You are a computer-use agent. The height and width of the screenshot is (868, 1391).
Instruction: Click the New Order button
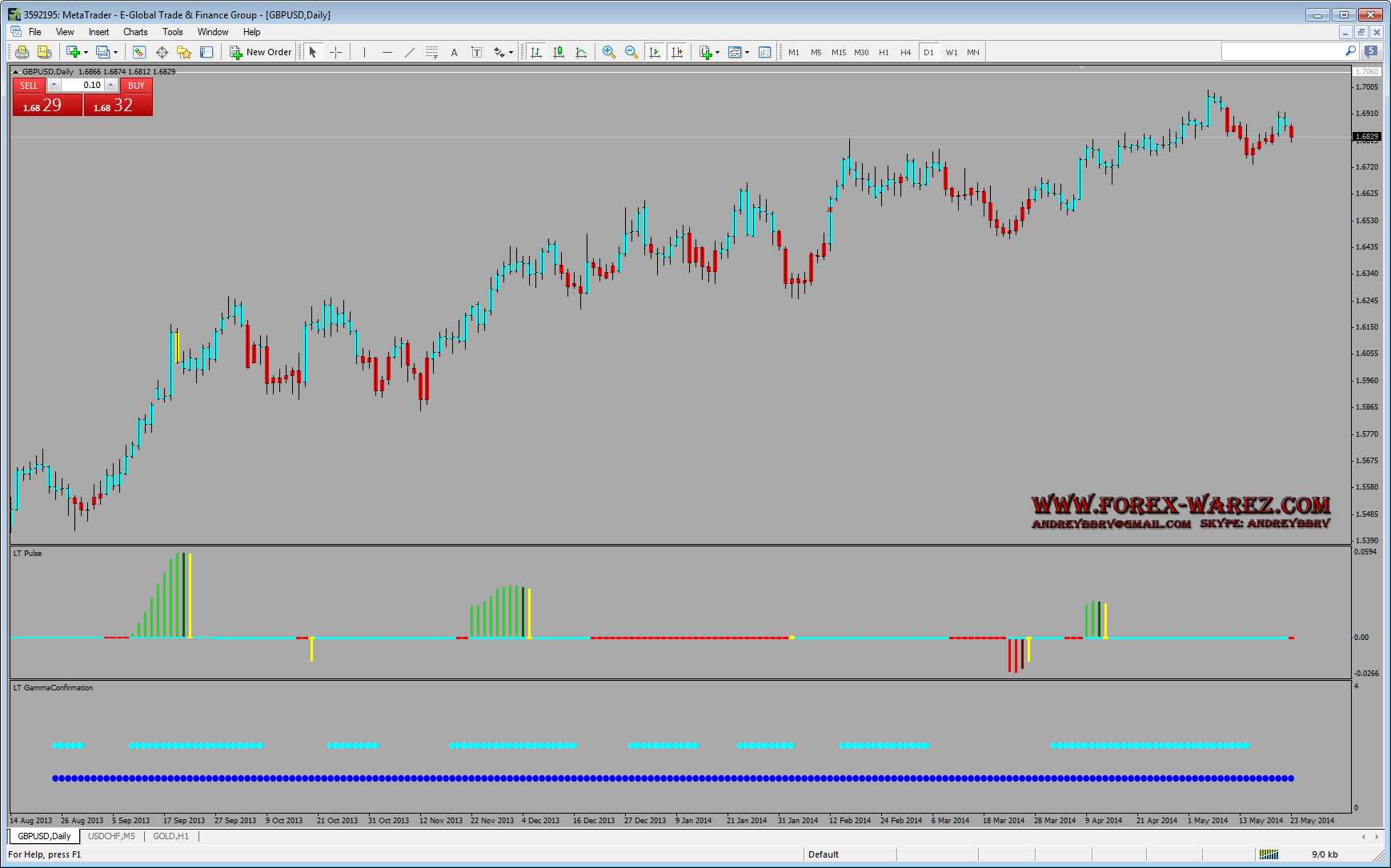coord(261,52)
